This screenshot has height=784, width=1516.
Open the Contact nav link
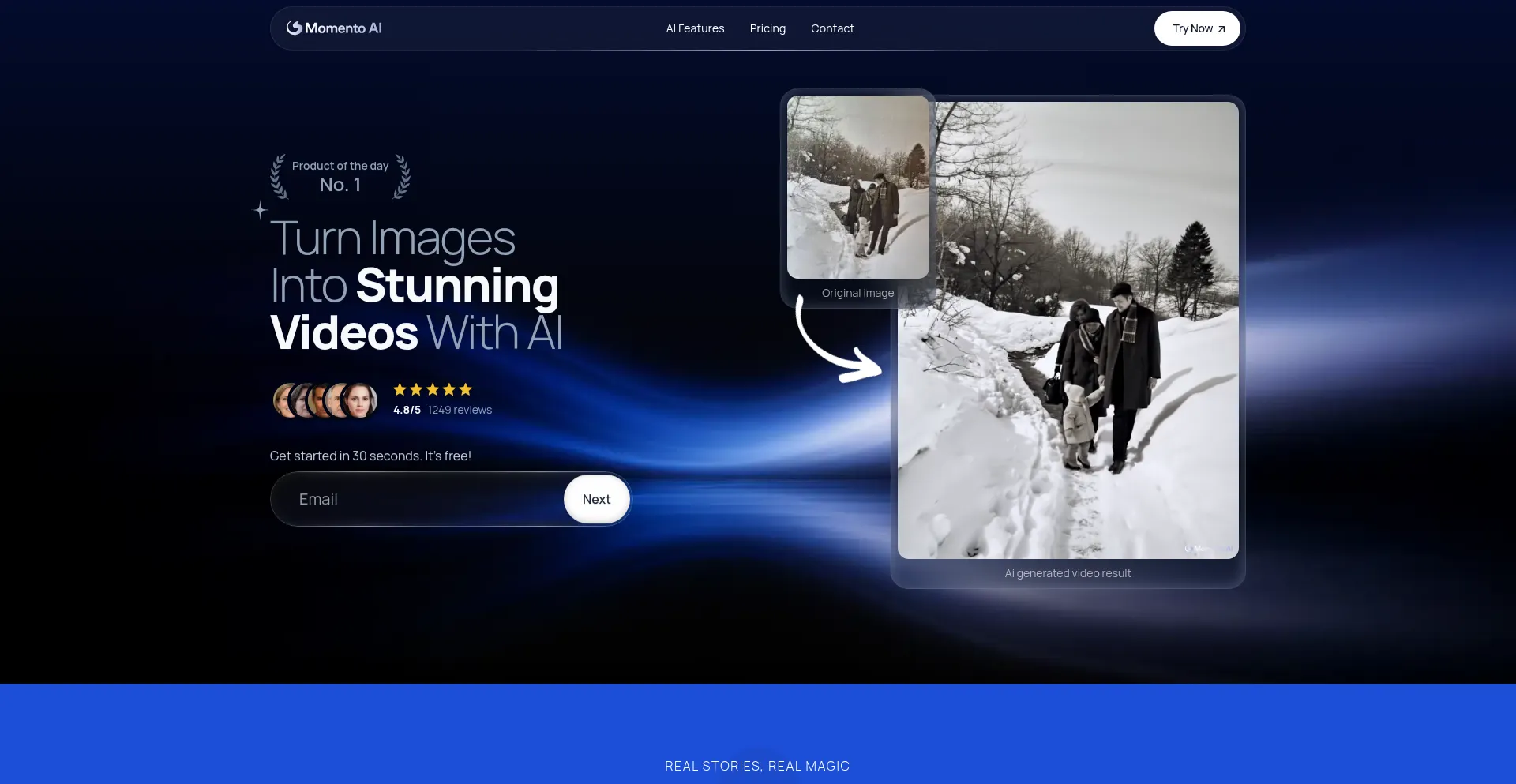pos(832,28)
